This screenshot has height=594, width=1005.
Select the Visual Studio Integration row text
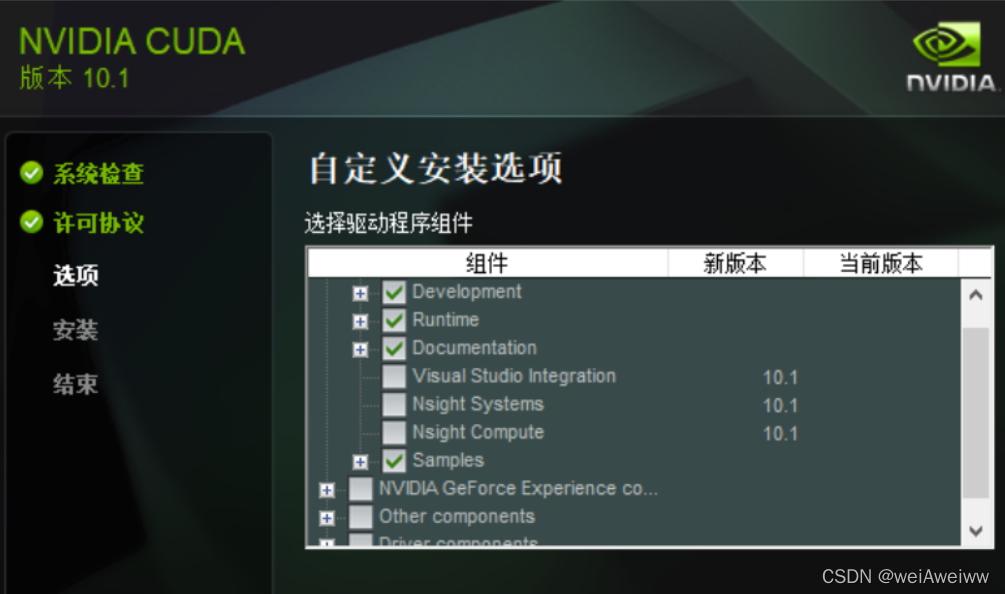[514, 376]
